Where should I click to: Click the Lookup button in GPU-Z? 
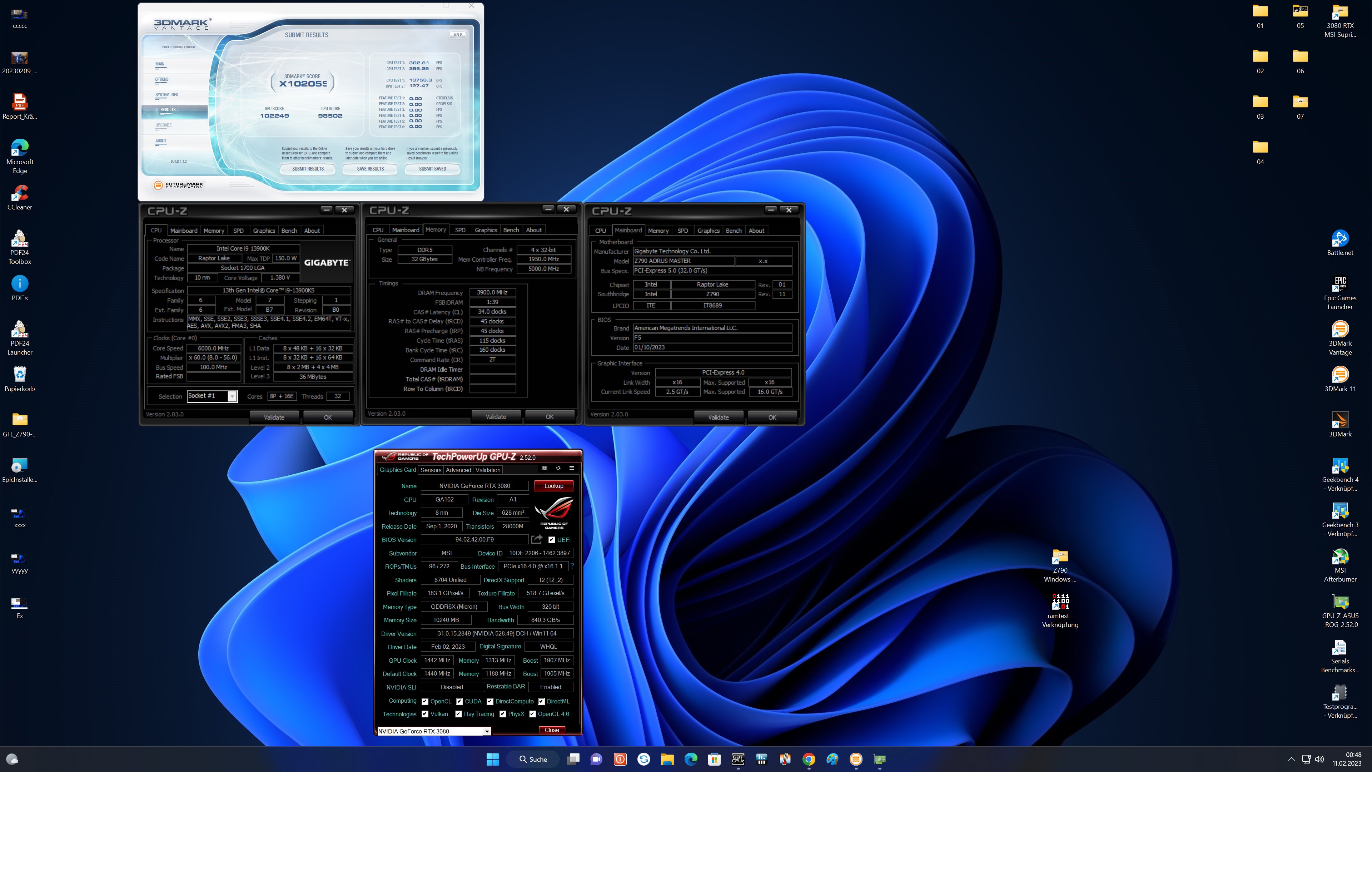(553, 486)
